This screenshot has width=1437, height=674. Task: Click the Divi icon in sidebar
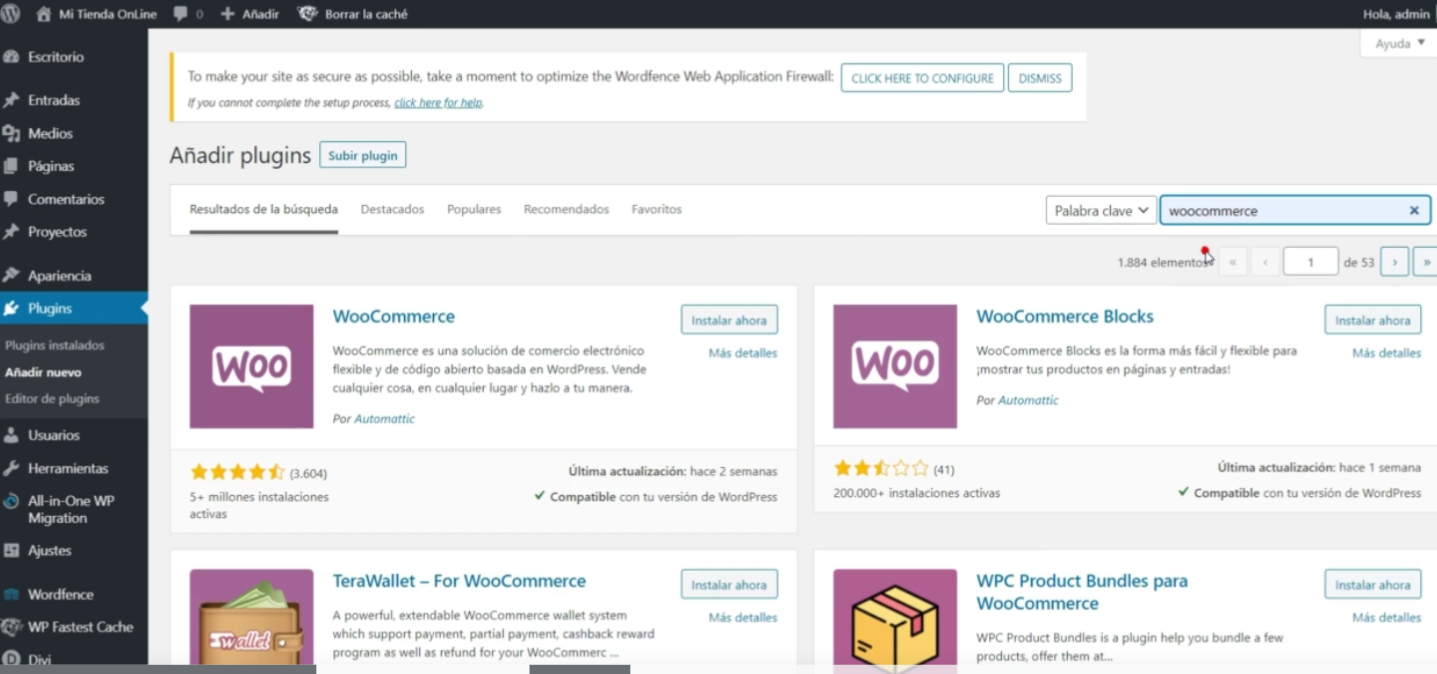12,659
